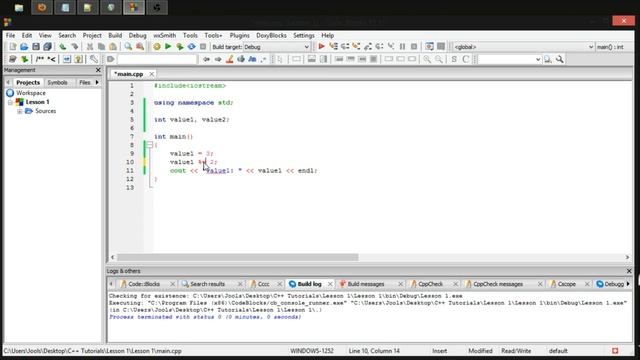Open Find with the magnifier icon
Viewport: 640px width, 360px height.
click(128, 47)
